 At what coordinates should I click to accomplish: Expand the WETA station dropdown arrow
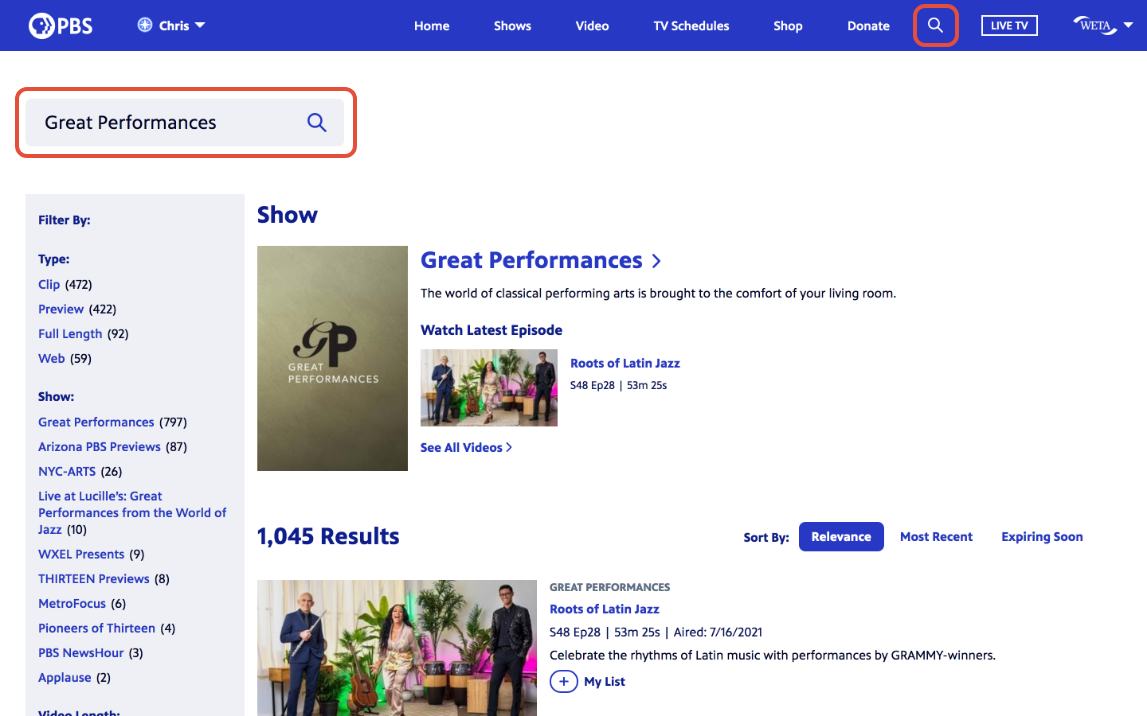(x=1128, y=25)
